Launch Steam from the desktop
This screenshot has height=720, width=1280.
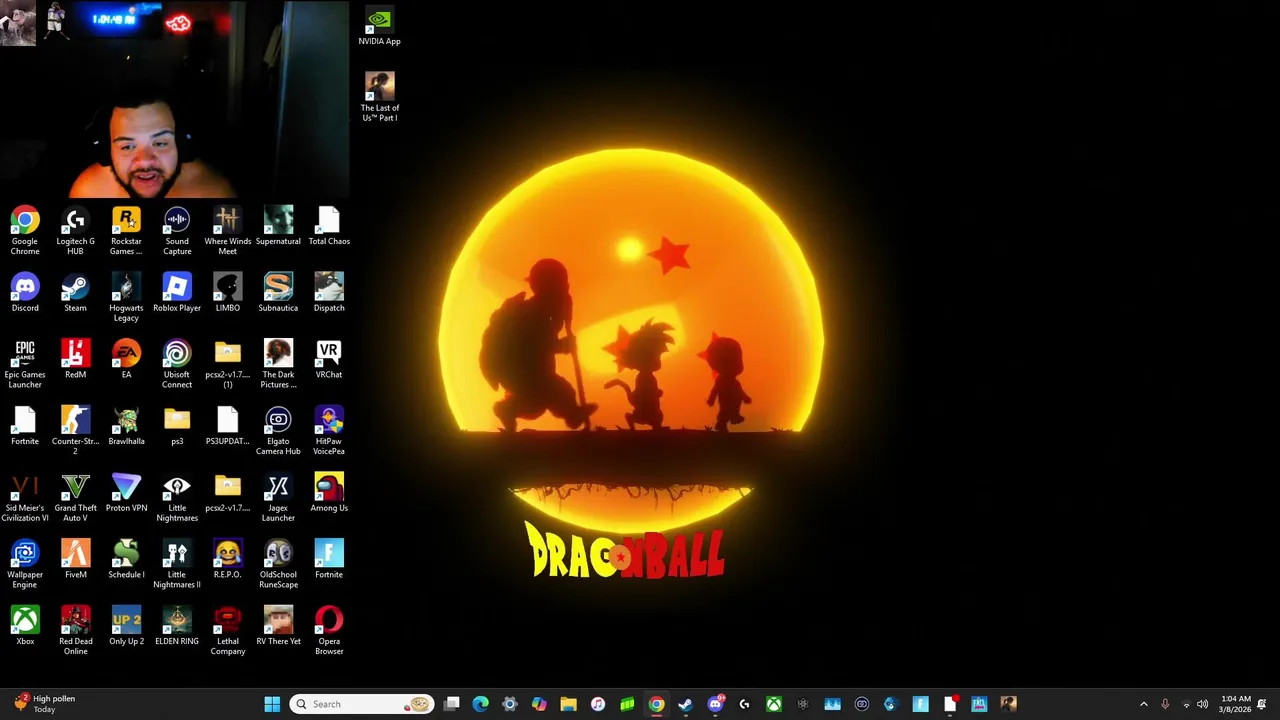(75, 293)
